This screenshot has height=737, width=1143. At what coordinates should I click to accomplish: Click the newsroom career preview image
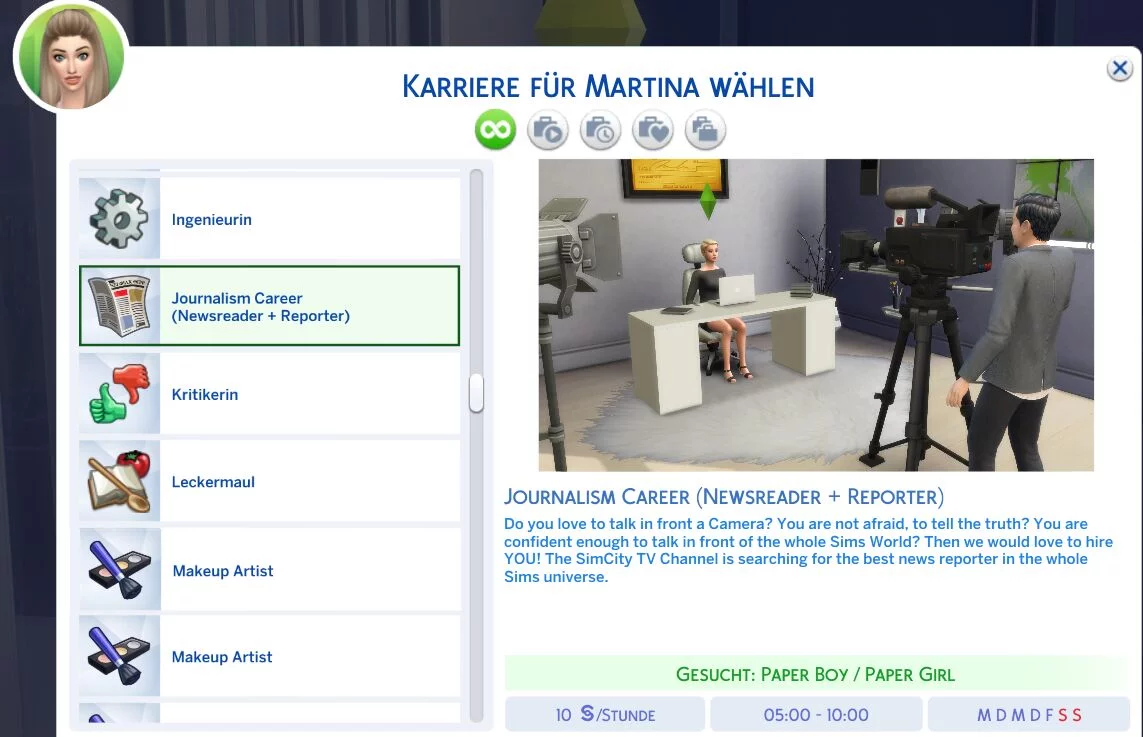pos(816,315)
